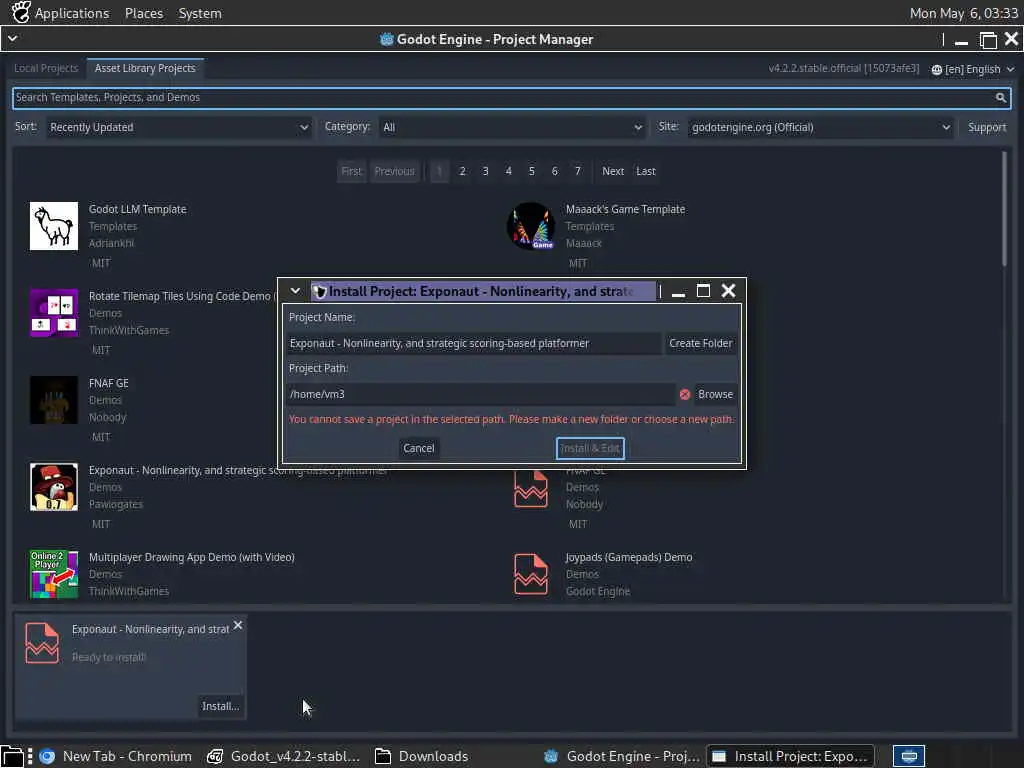Go to page 7
This screenshot has height=768, width=1024.
[577, 171]
